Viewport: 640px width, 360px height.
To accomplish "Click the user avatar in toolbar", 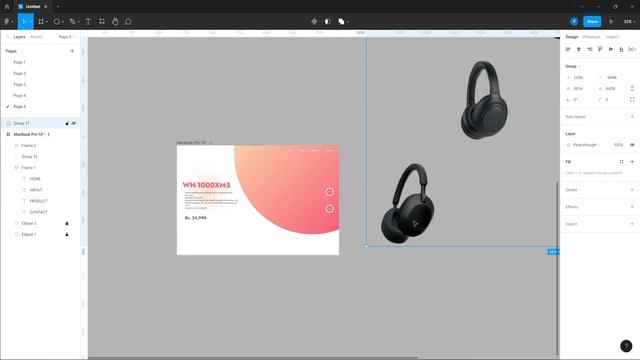I will tap(574, 22).
